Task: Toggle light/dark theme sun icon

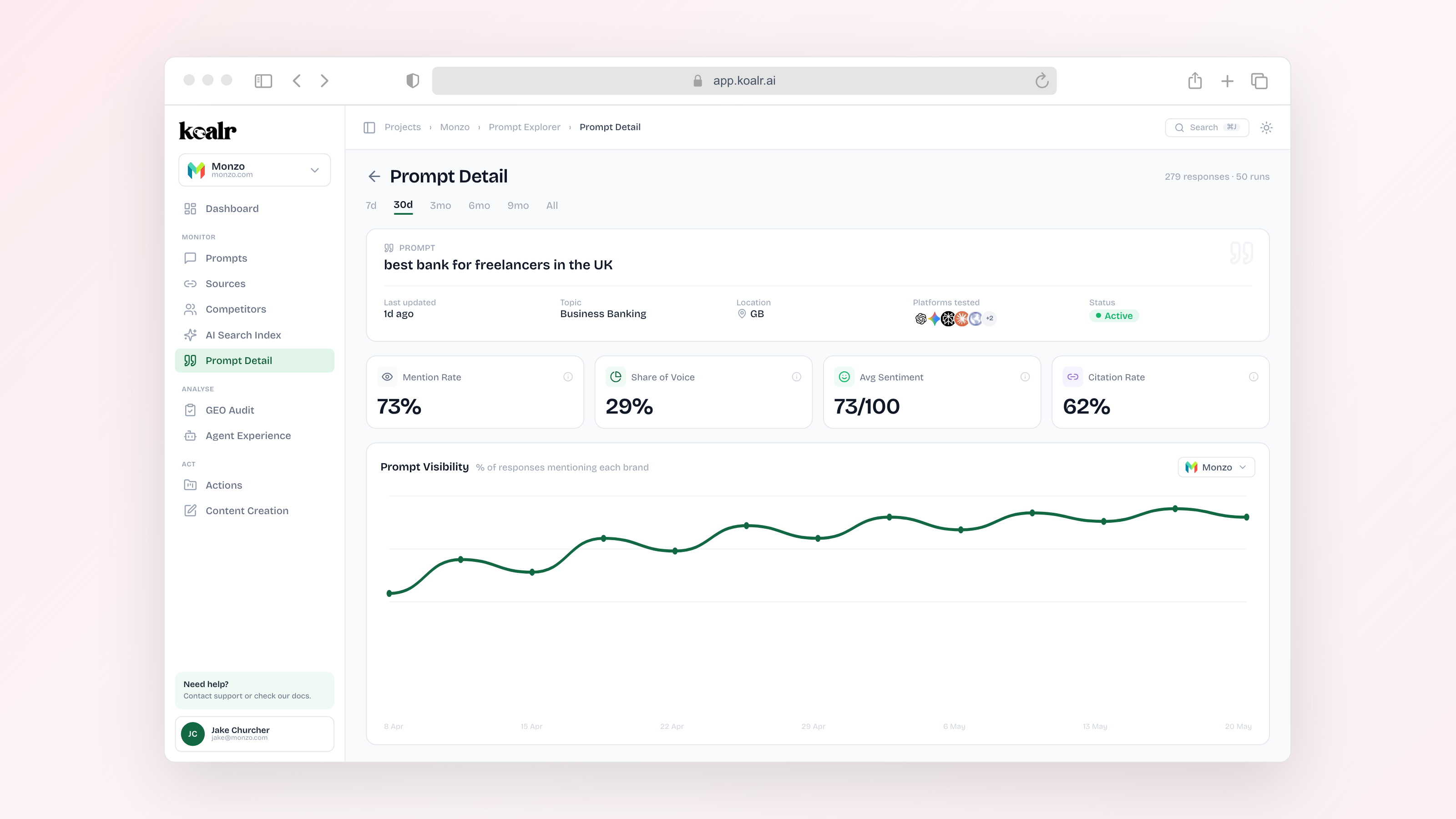Action: [1267, 128]
